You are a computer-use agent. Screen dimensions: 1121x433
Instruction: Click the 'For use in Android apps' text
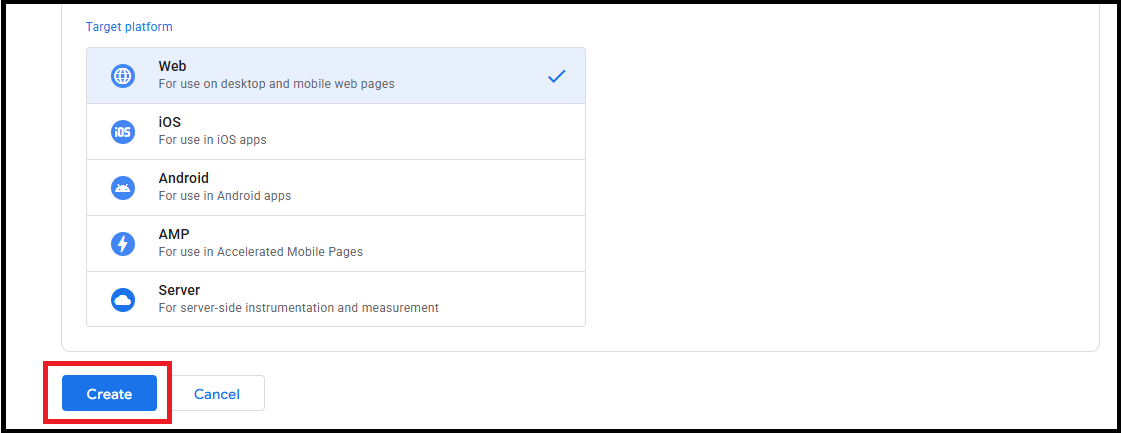[225, 196]
